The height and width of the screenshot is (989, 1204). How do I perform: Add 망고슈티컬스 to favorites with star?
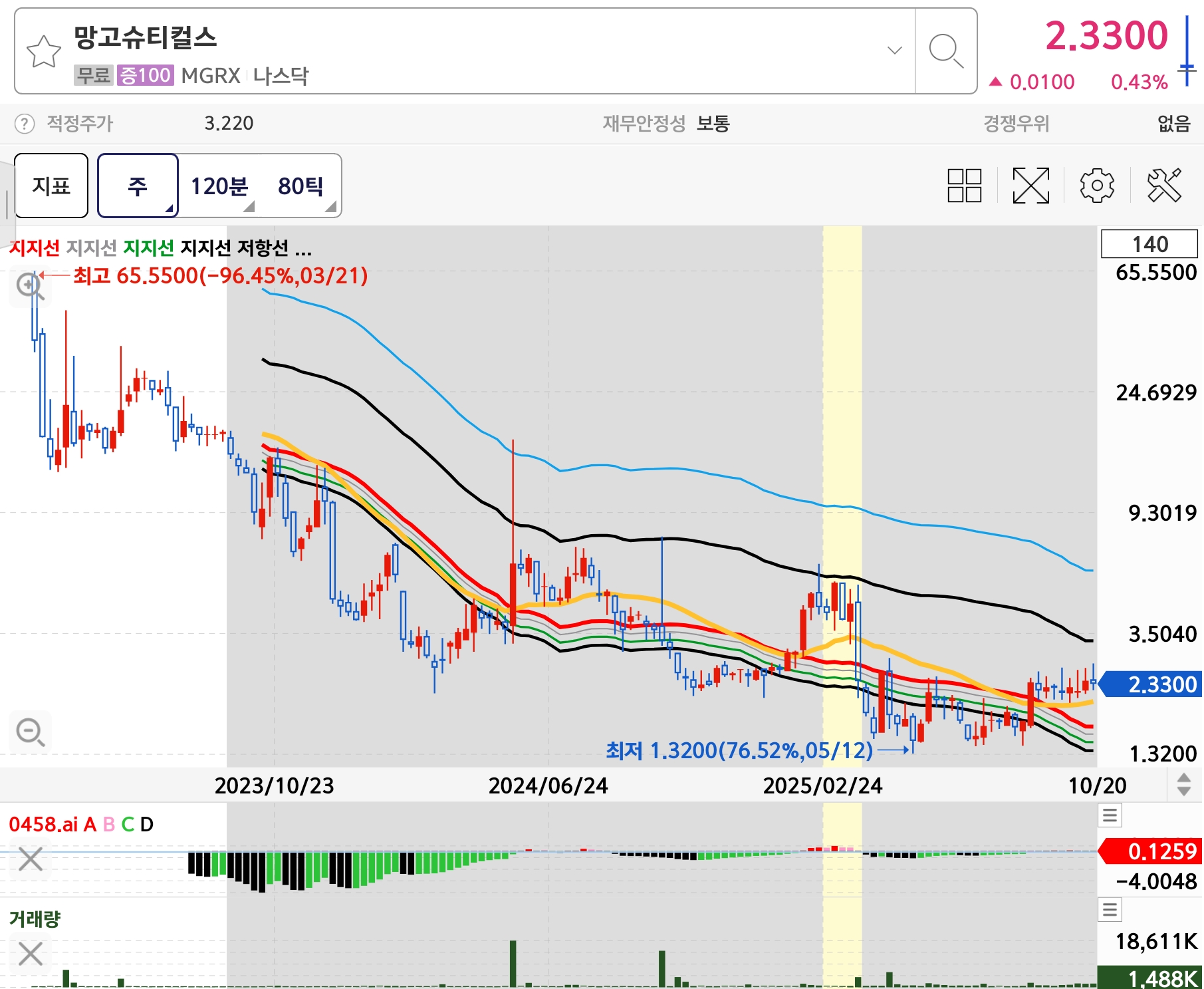(x=44, y=51)
